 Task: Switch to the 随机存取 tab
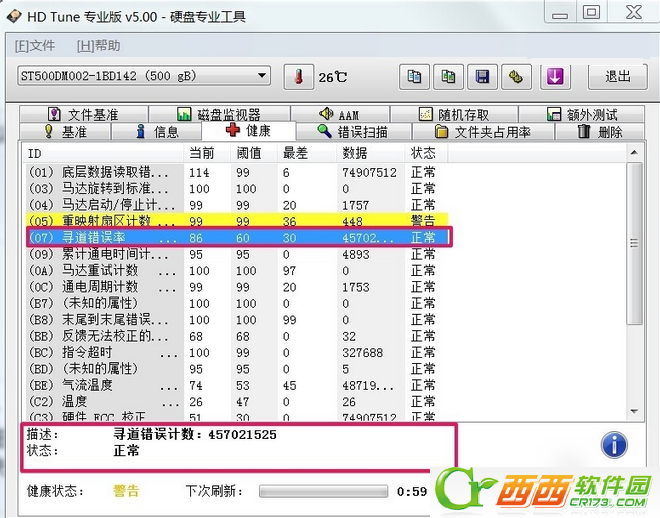tap(454, 114)
